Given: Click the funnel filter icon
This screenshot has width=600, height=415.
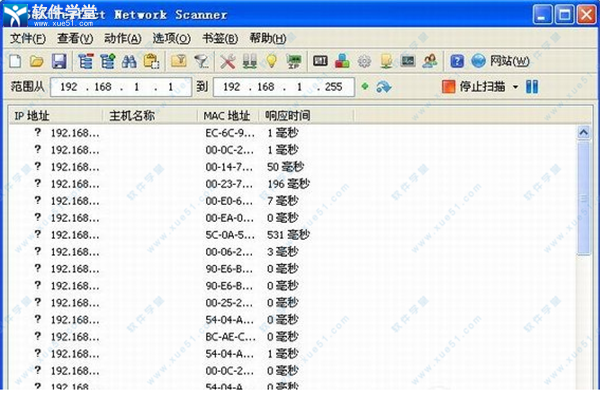Looking at the screenshot, I should (201, 62).
